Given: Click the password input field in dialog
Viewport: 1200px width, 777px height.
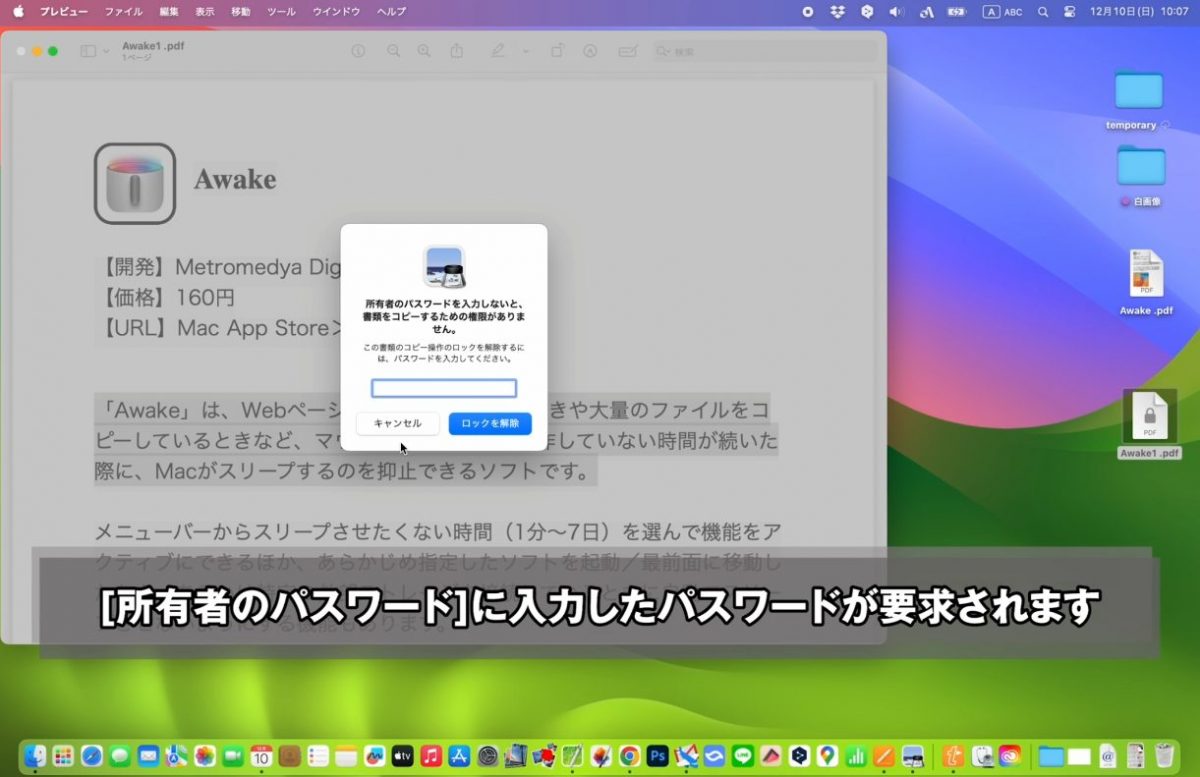Looking at the screenshot, I should point(444,388).
